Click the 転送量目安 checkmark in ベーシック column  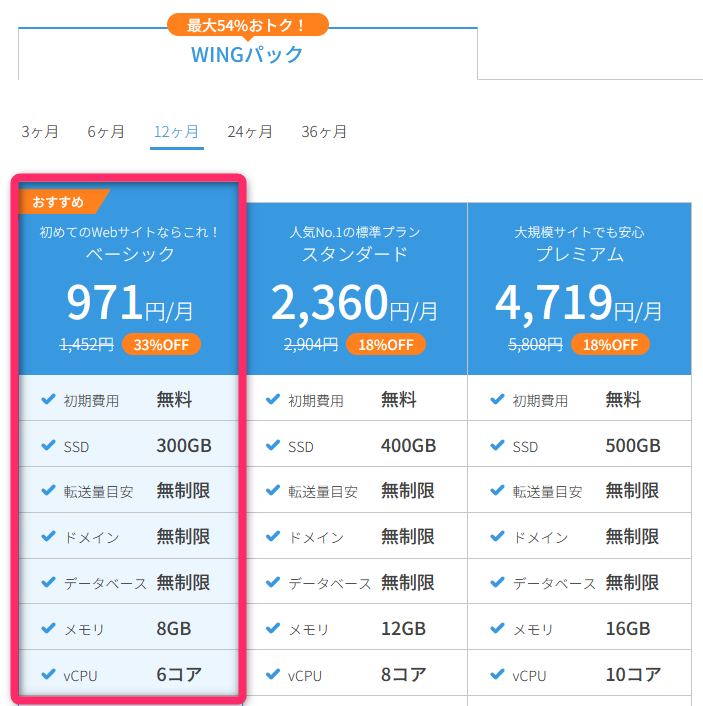48,490
